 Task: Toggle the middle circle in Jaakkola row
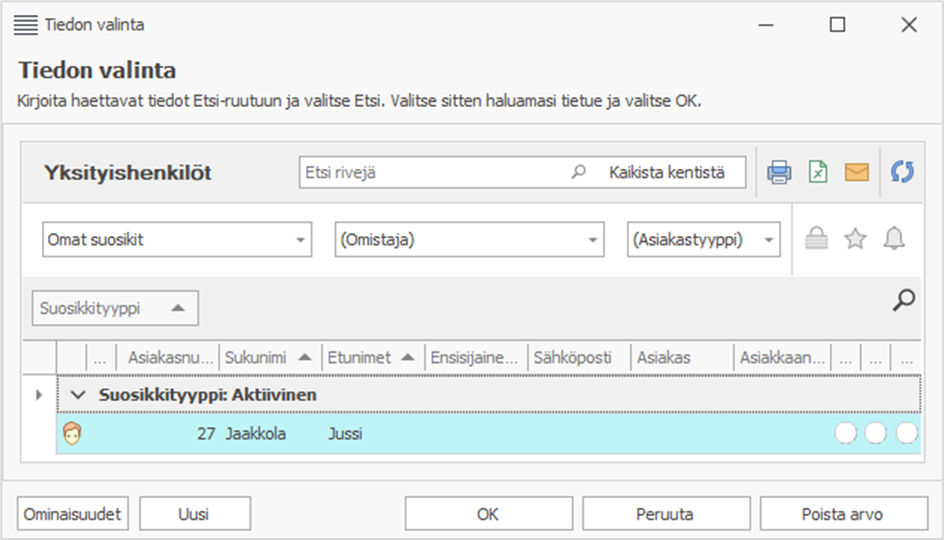coord(876,434)
